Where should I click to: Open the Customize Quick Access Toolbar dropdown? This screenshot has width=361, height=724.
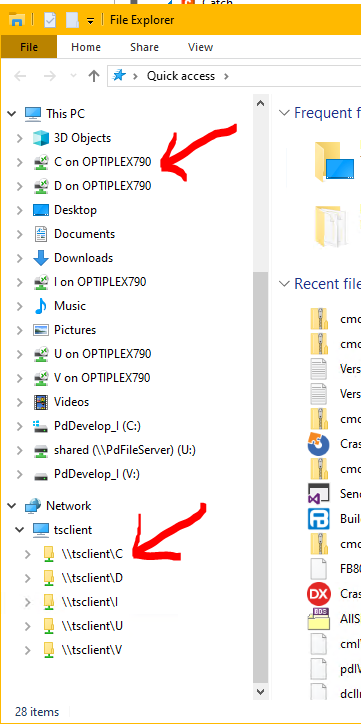90,20
